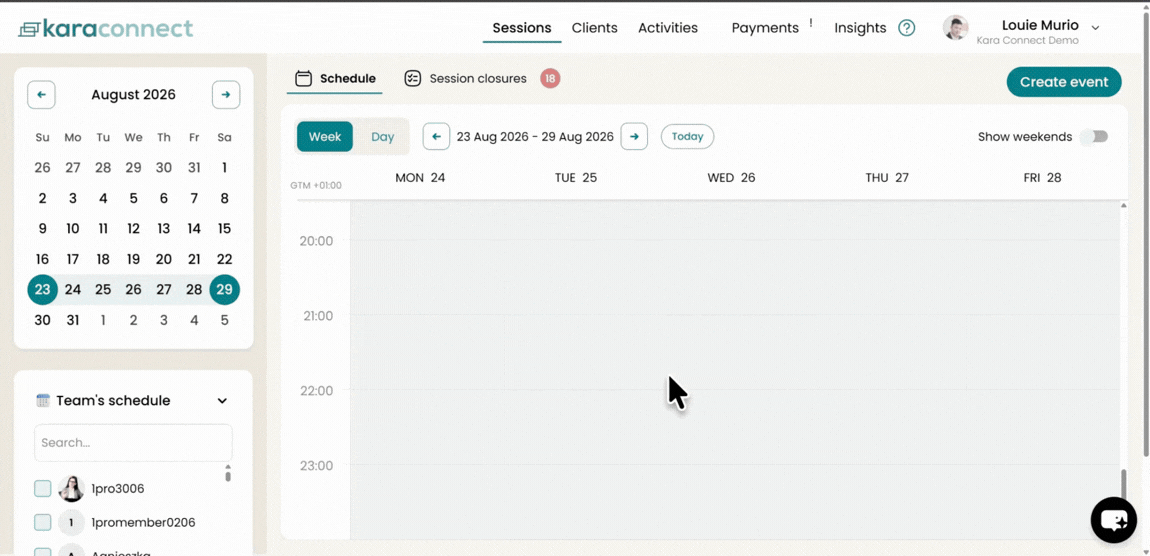Click the 23 Aug 2026 - 29 Aug 2026 range
Viewport: 1150px width, 556px height.
pyautogui.click(x=535, y=136)
